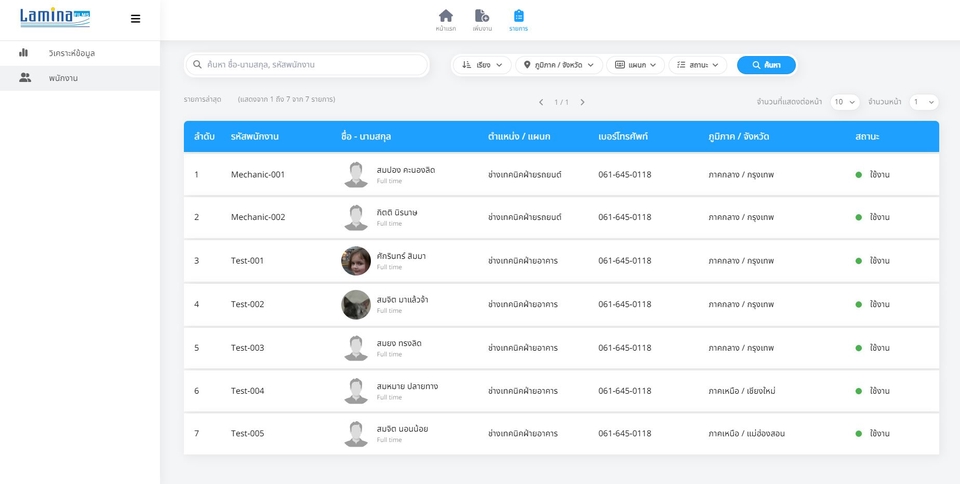Viewport: 960px width, 484px height.
Task: Click employee code Test-005
Action: pyautogui.click(x=247, y=433)
